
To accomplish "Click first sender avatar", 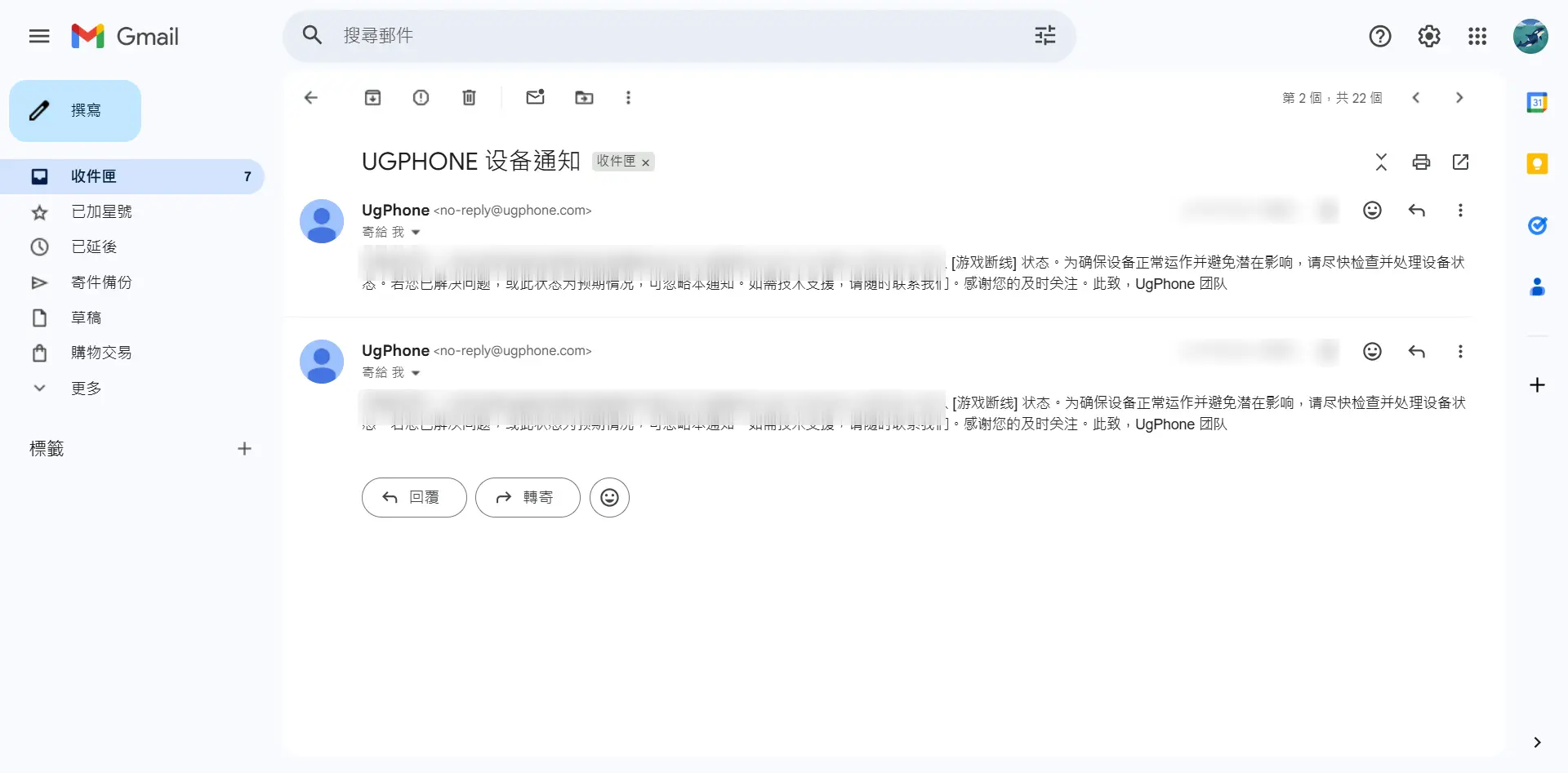I will tap(322, 221).
